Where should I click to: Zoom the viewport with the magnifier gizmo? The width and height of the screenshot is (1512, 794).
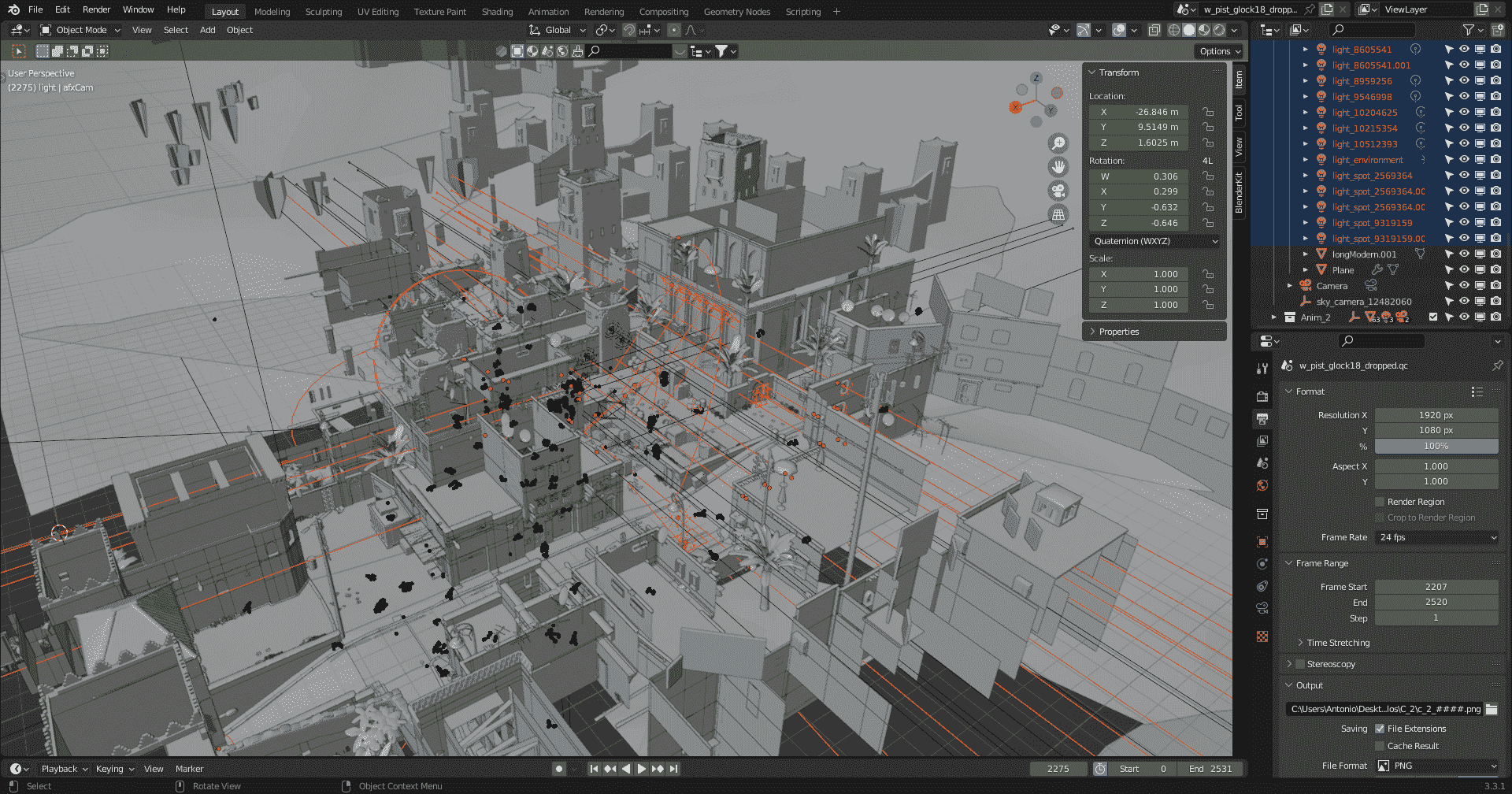(1058, 143)
